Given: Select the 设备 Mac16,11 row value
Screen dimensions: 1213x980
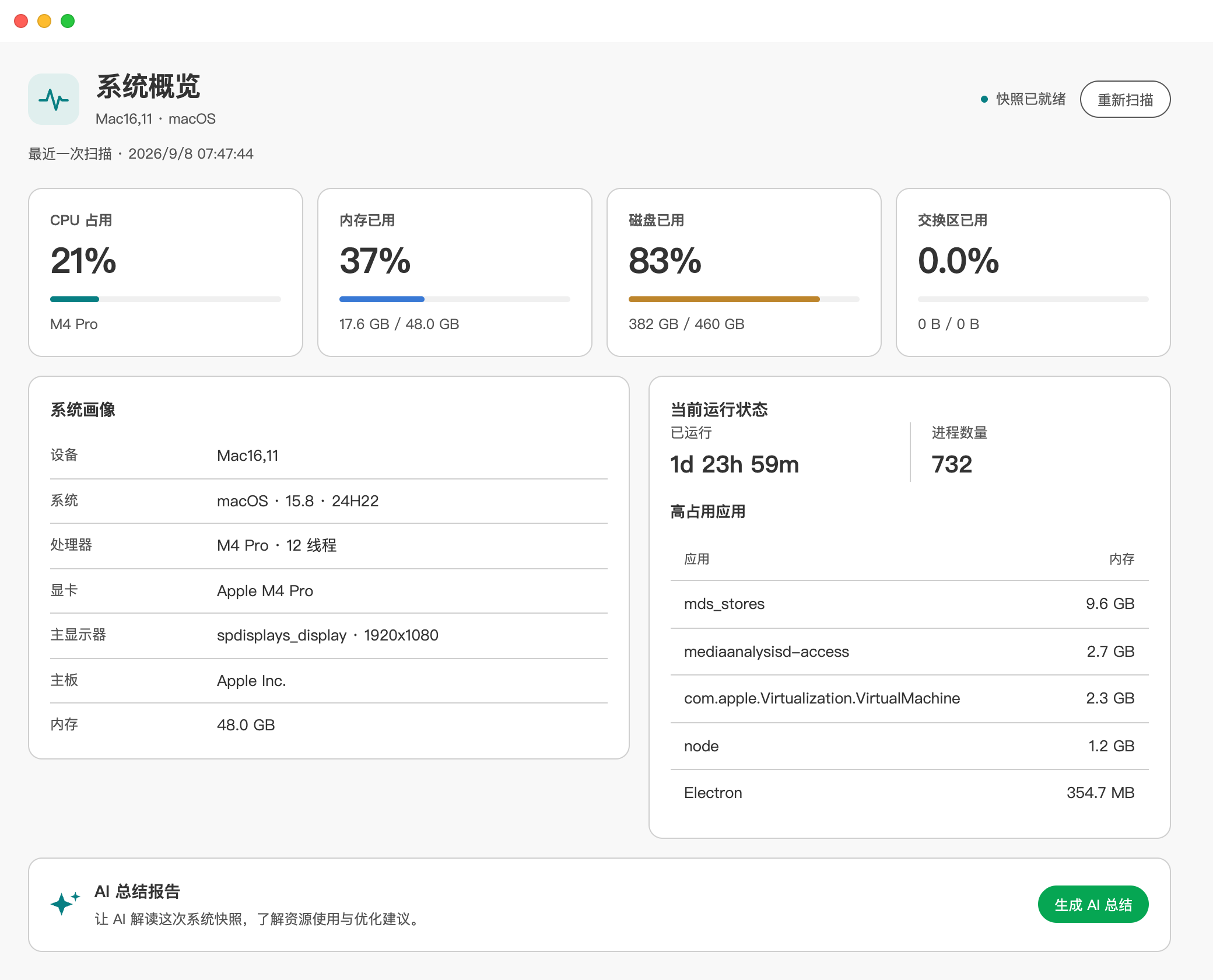Looking at the screenshot, I should click(x=247, y=456).
